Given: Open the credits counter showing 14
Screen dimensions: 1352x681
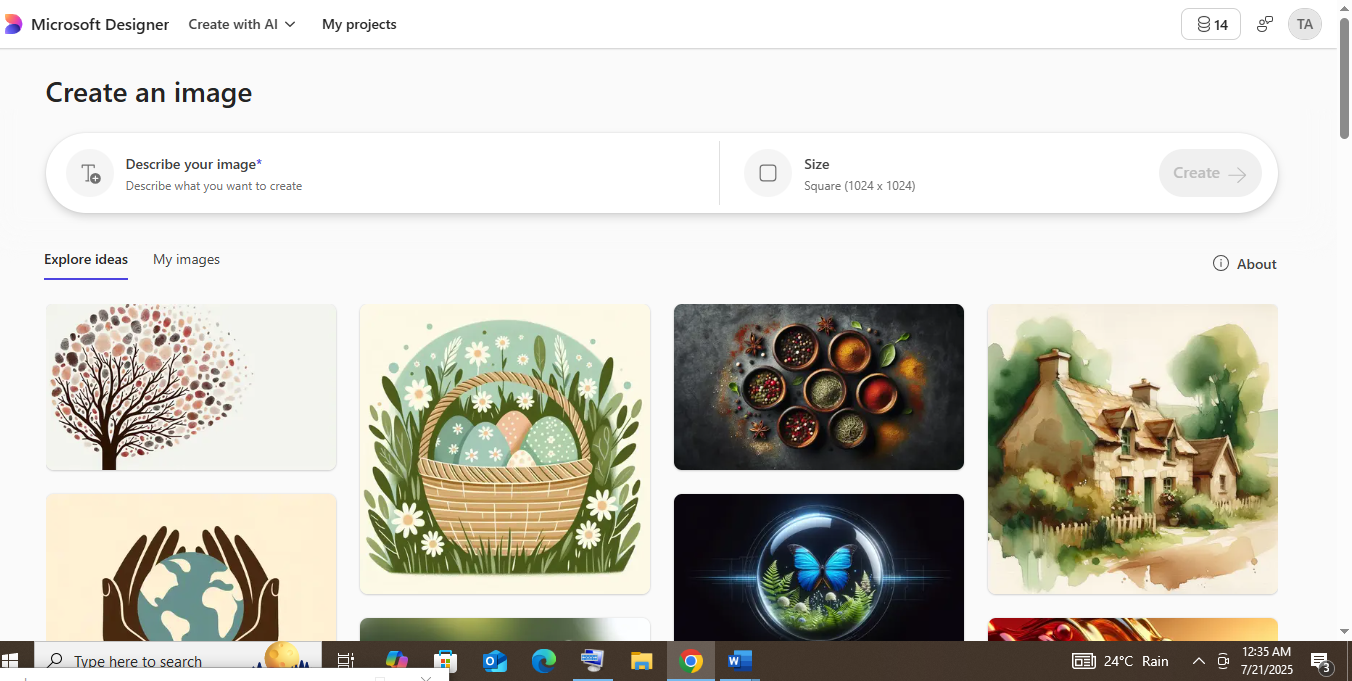Looking at the screenshot, I should [x=1210, y=24].
